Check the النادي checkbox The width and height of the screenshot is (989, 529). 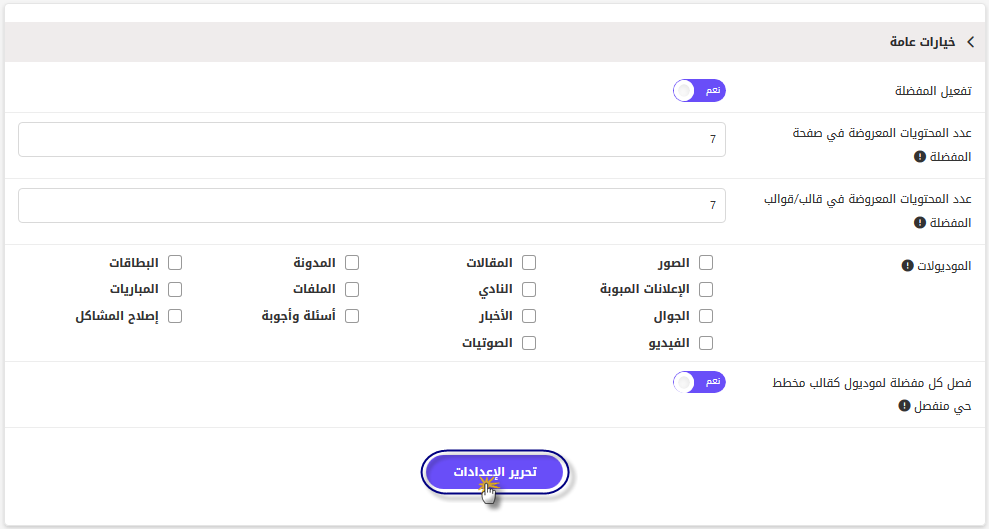529,289
